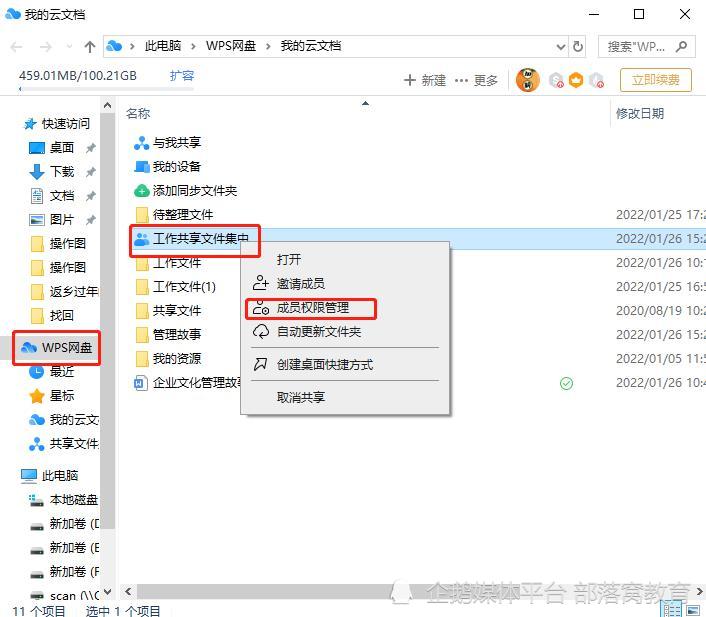706x617 pixels.
Task: Open 返乡过年 folder in sidebar
Action: point(65,292)
